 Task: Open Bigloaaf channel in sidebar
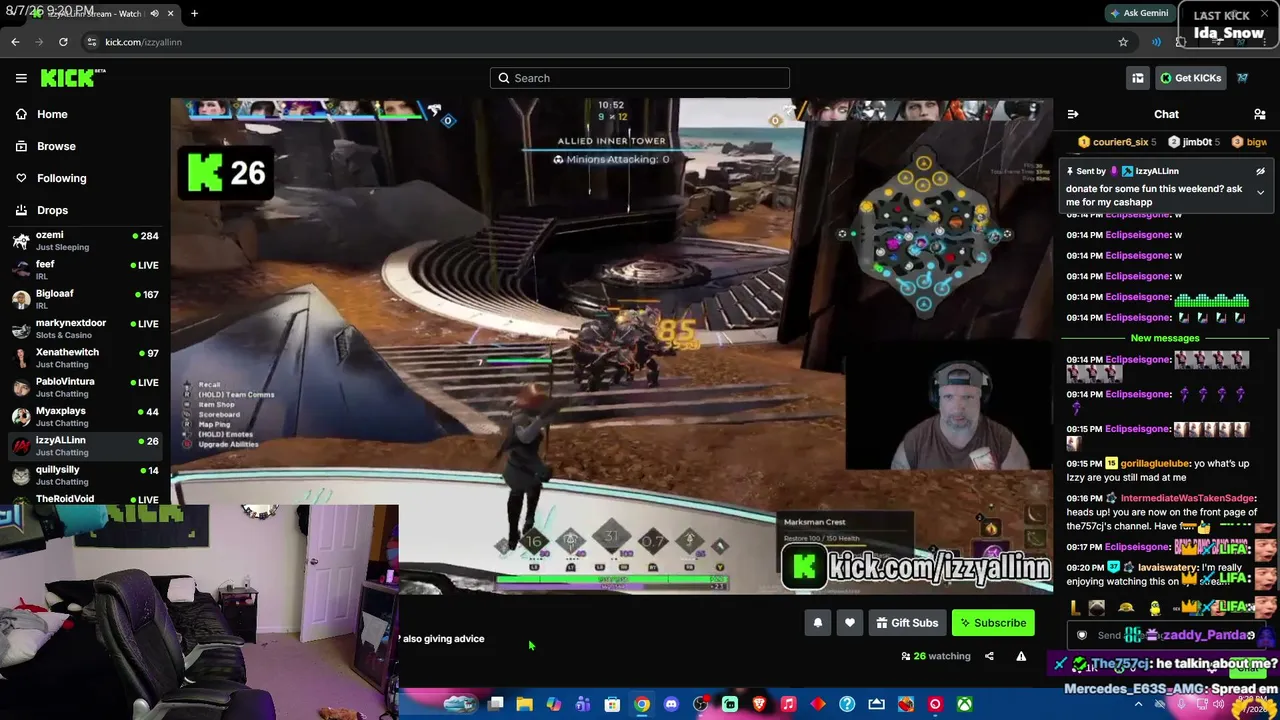point(85,299)
